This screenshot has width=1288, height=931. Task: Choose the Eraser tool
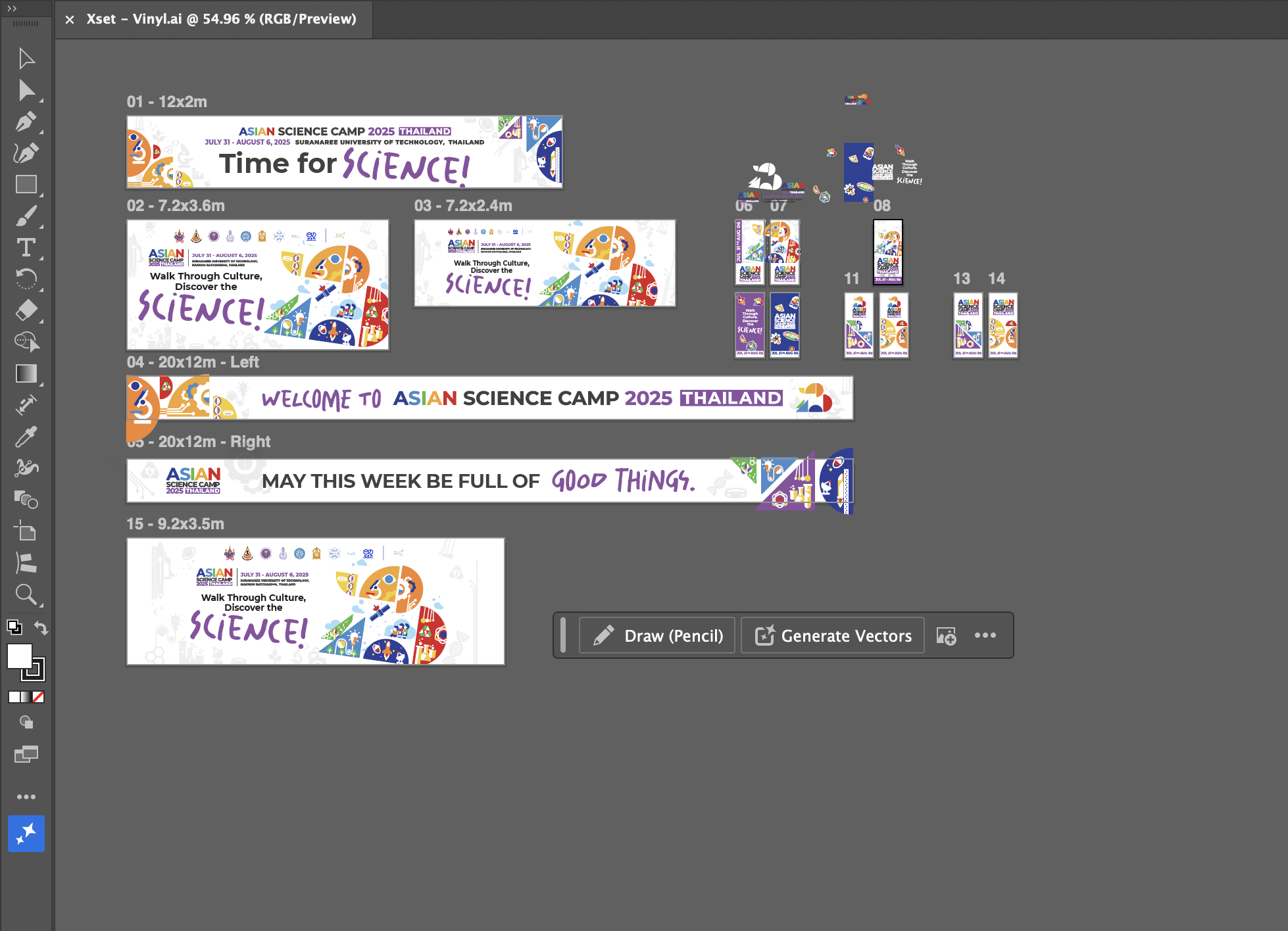(26, 310)
